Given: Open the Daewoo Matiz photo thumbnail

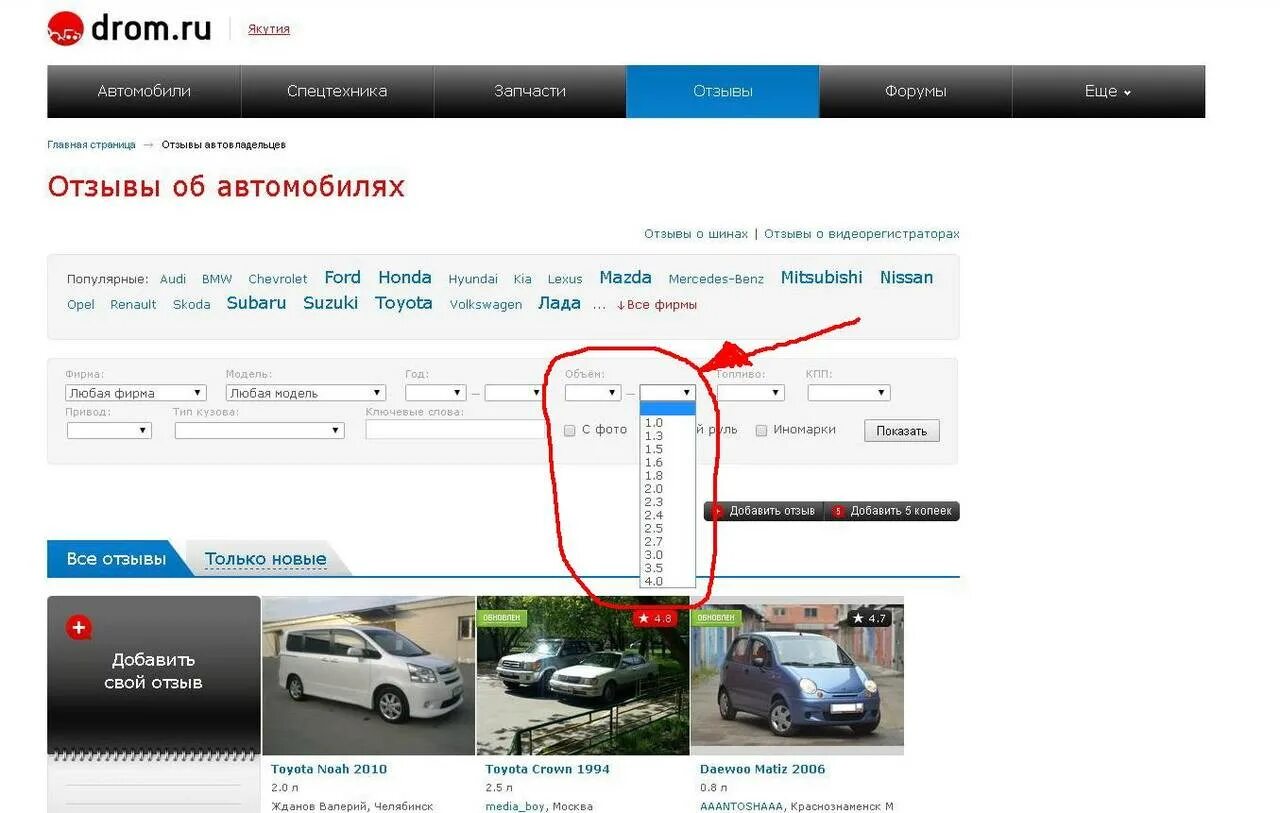Looking at the screenshot, I should coord(797,676).
